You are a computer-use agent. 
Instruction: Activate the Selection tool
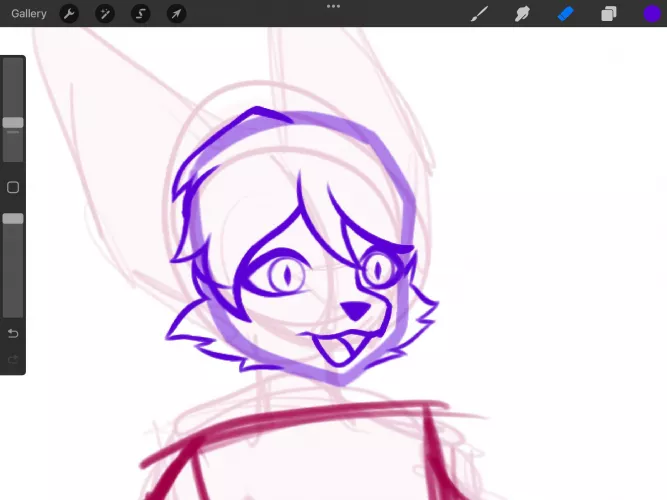(140, 14)
